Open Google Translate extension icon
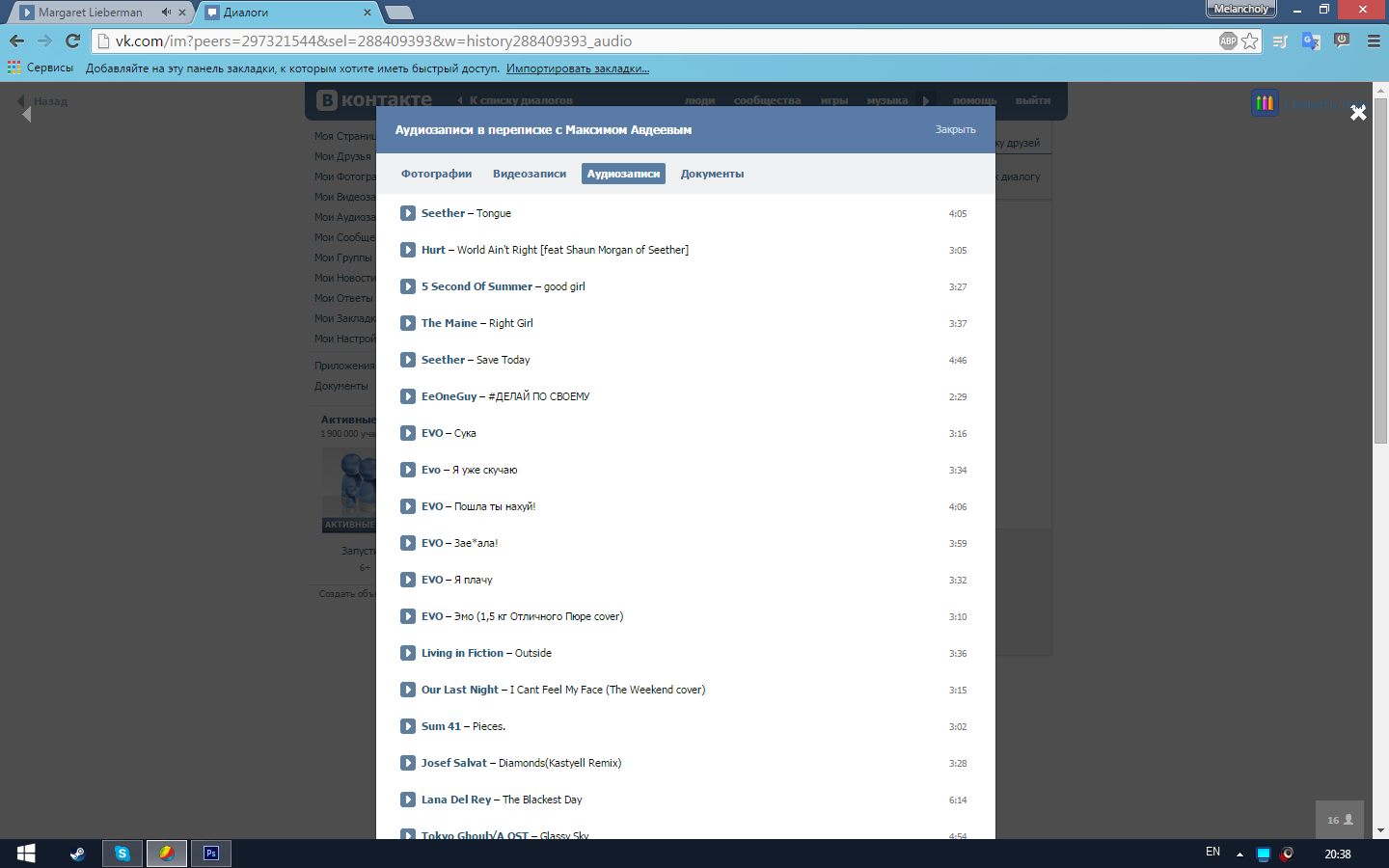Image resolution: width=1389 pixels, height=868 pixels. click(x=1311, y=41)
